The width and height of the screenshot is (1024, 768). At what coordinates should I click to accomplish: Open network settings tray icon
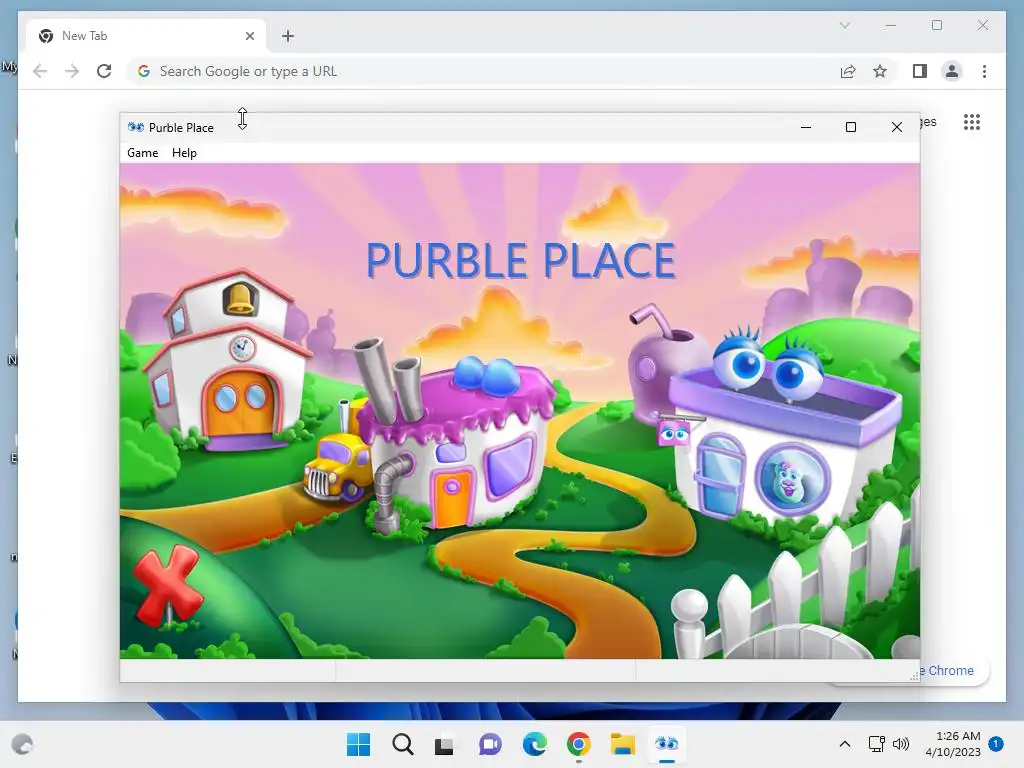[876, 744]
